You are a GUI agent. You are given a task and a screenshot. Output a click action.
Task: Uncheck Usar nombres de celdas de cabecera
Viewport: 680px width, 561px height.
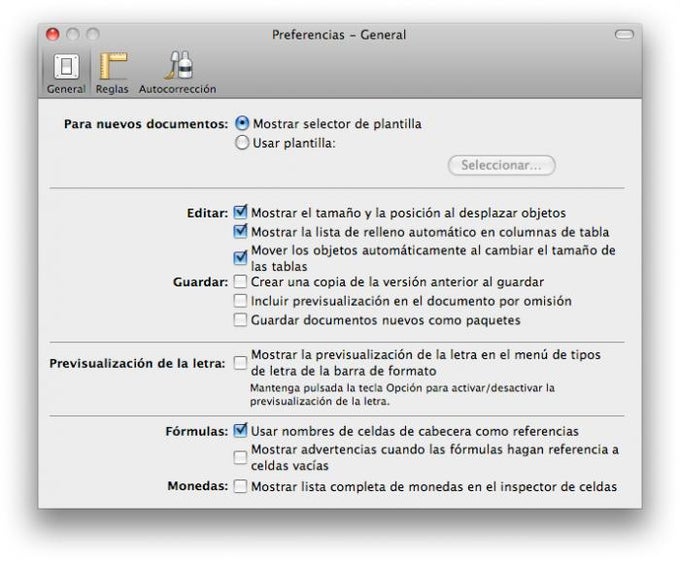tap(240, 431)
